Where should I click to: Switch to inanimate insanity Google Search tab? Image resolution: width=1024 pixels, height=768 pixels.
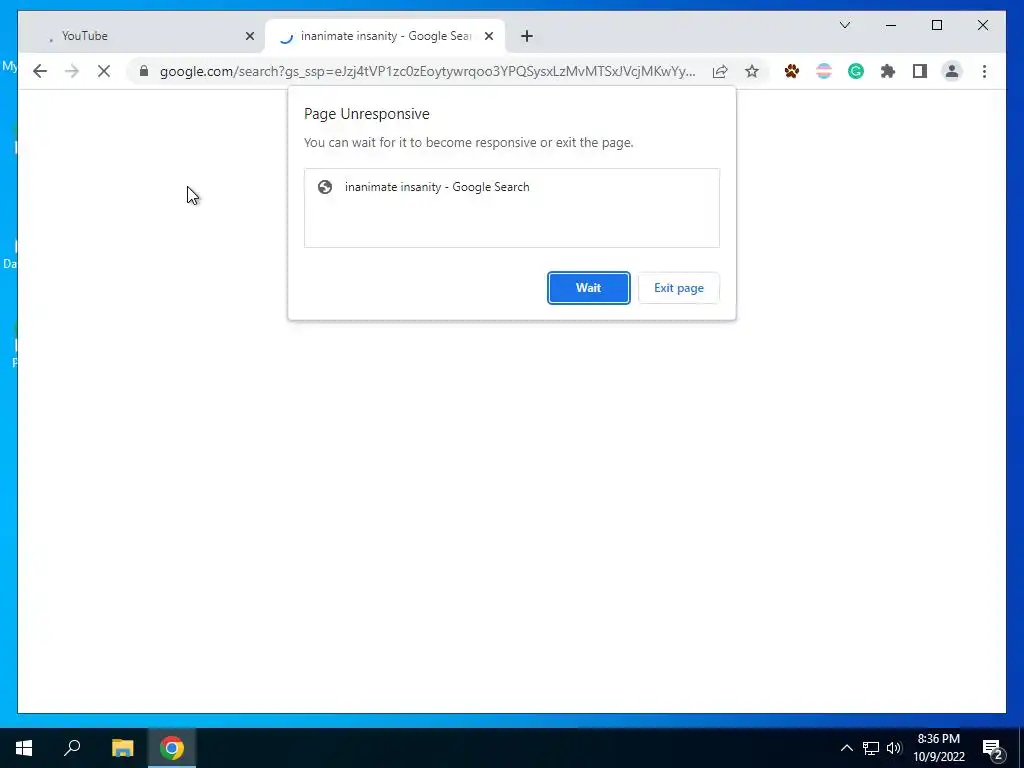click(x=385, y=36)
